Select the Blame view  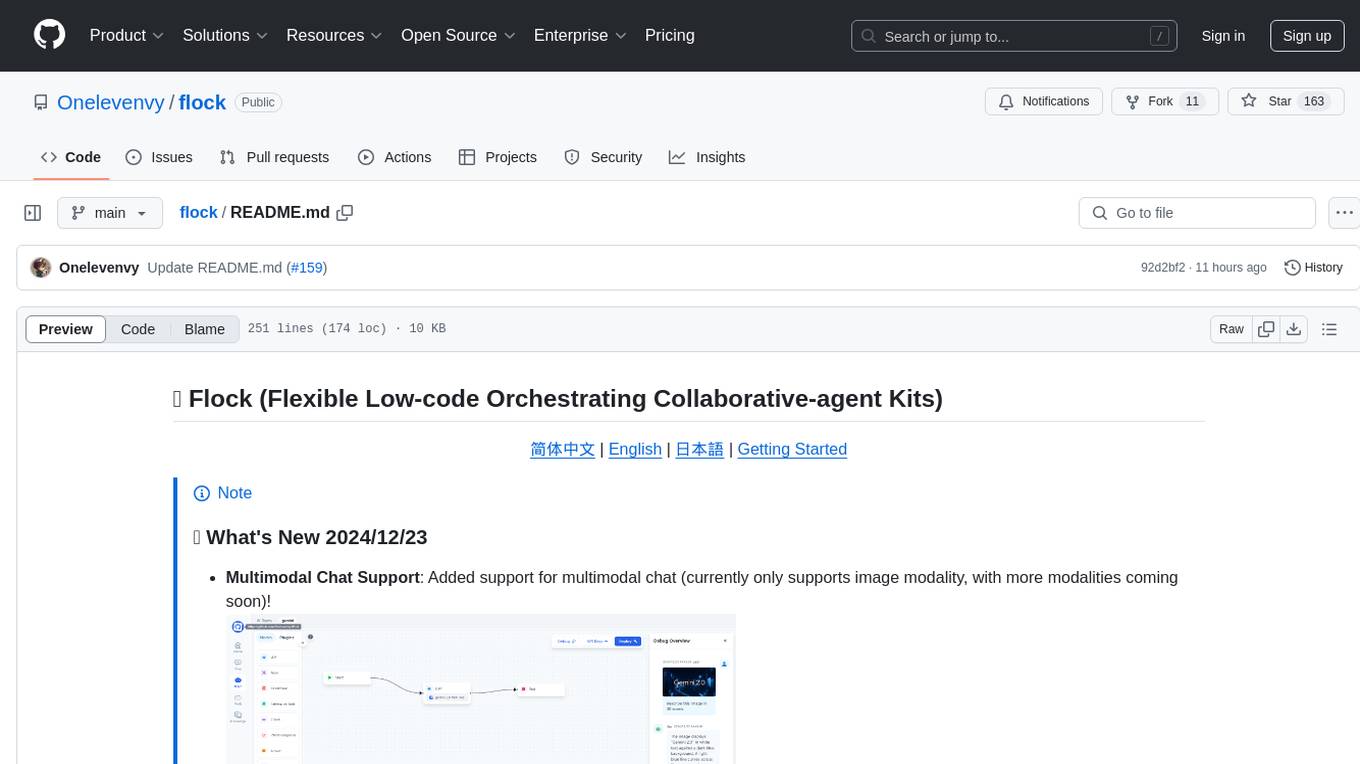point(204,329)
